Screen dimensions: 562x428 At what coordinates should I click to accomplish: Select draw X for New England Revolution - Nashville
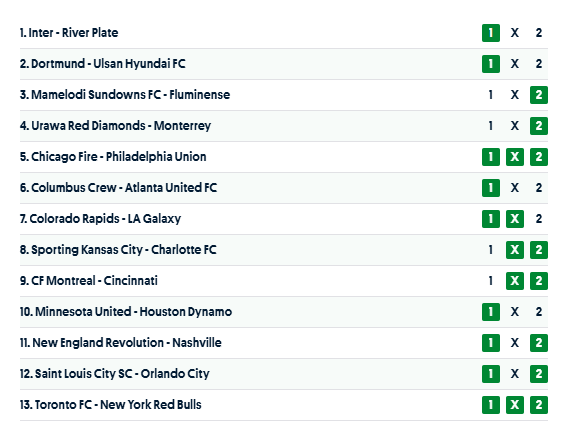[515, 343]
